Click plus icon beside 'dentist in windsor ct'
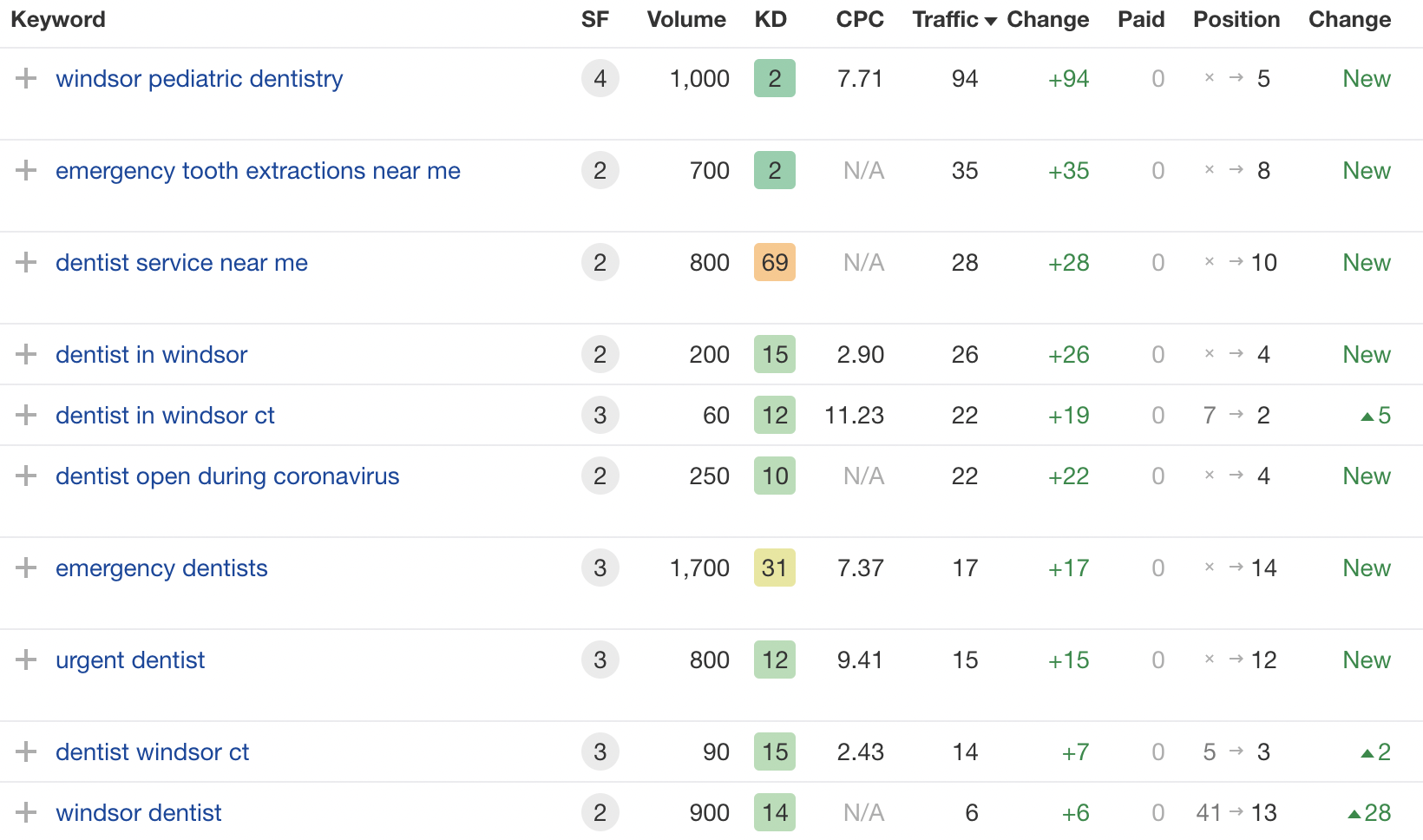Image resolution: width=1423 pixels, height=840 pixels. [x=26, y=415]
